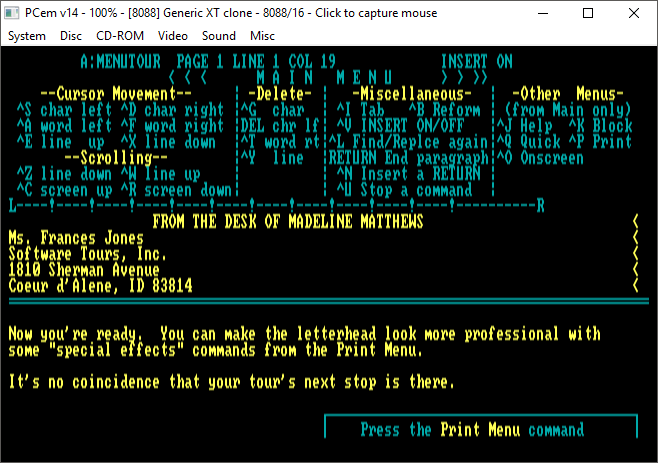Click the COL 19 status indicator
658x463 pixels.
[x=312, y=62]
